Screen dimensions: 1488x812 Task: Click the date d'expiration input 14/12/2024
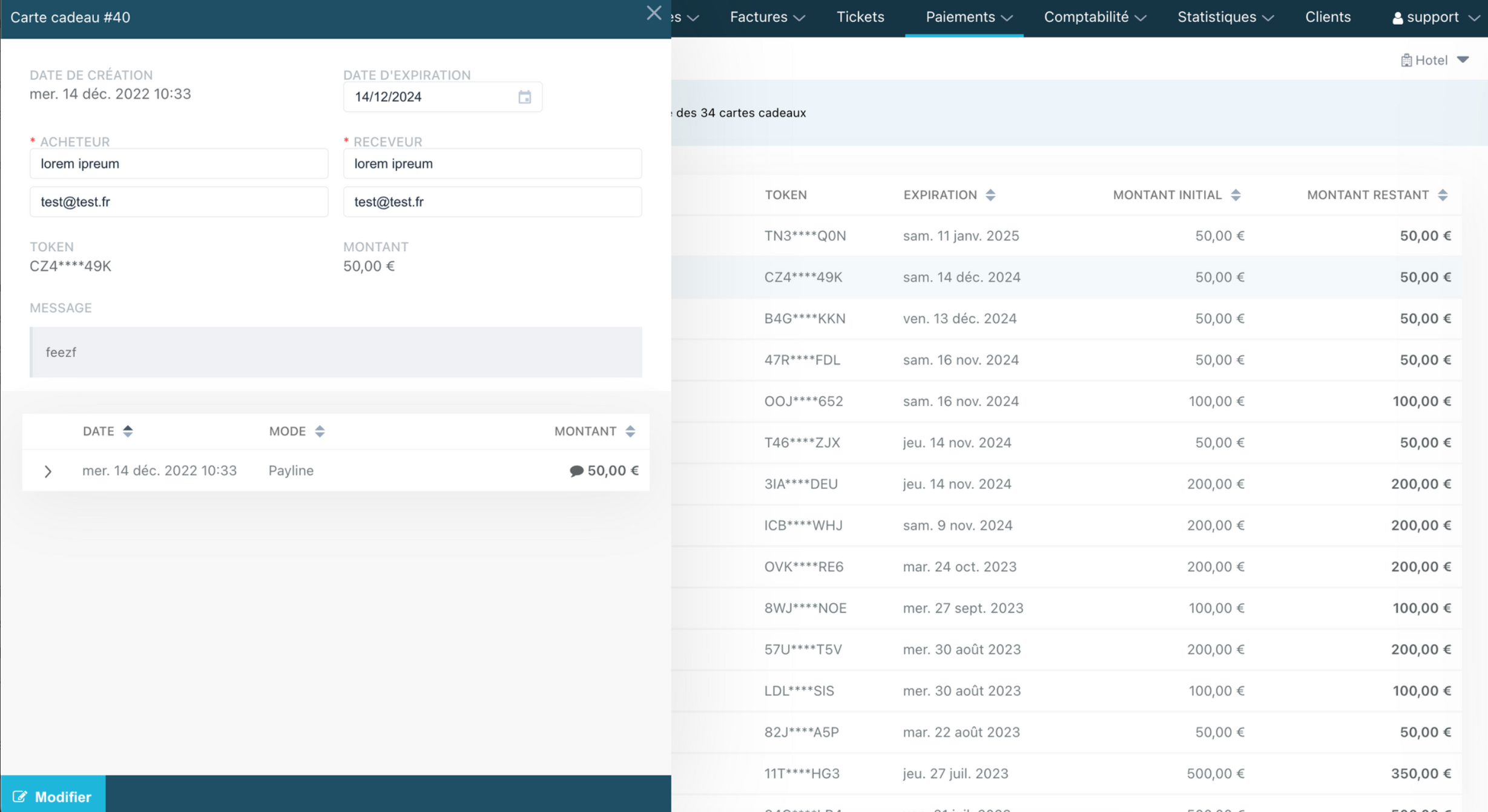443,97
